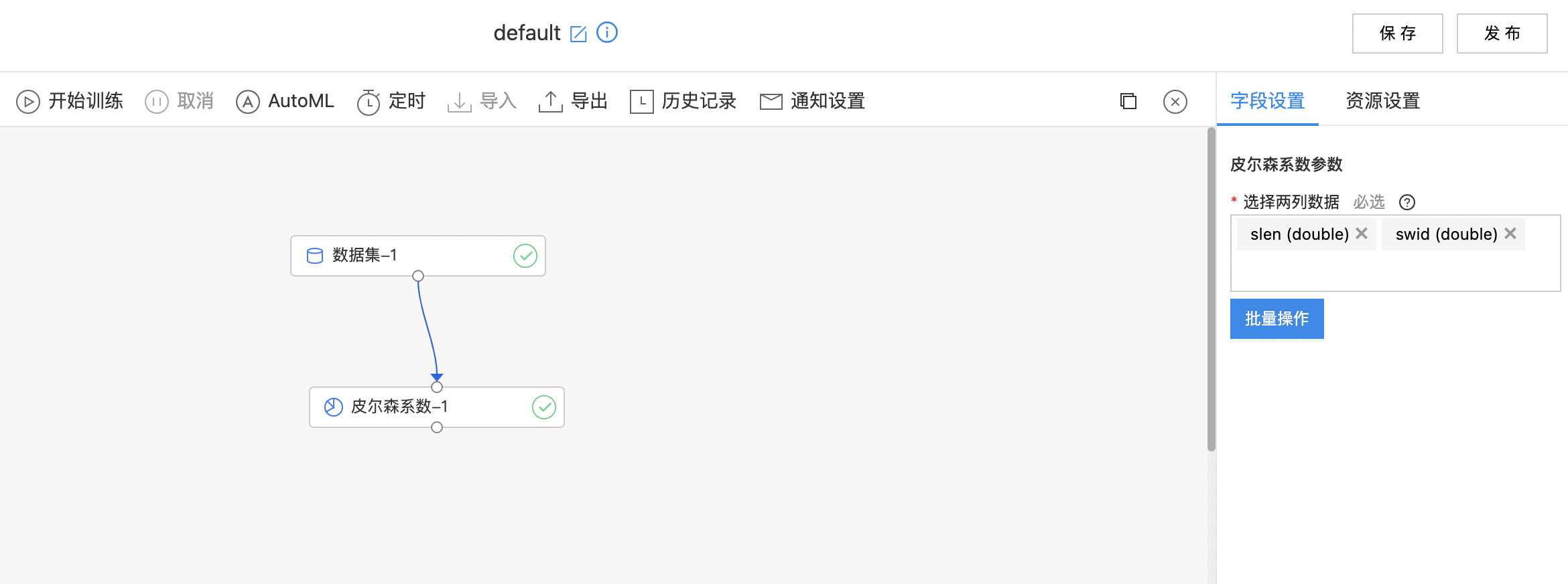Click the circular X clear icon
This screenshot has width=1568, height=584.
1175,102
